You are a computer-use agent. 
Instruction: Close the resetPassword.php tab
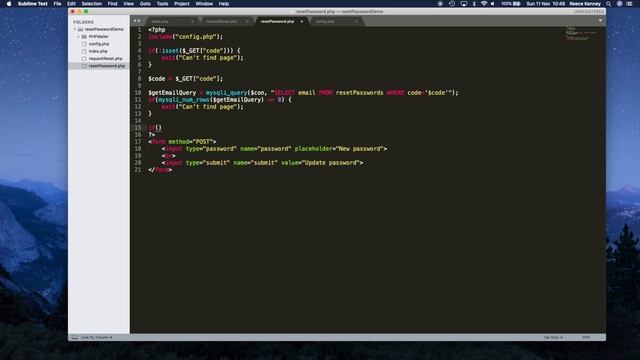[302, 21]
